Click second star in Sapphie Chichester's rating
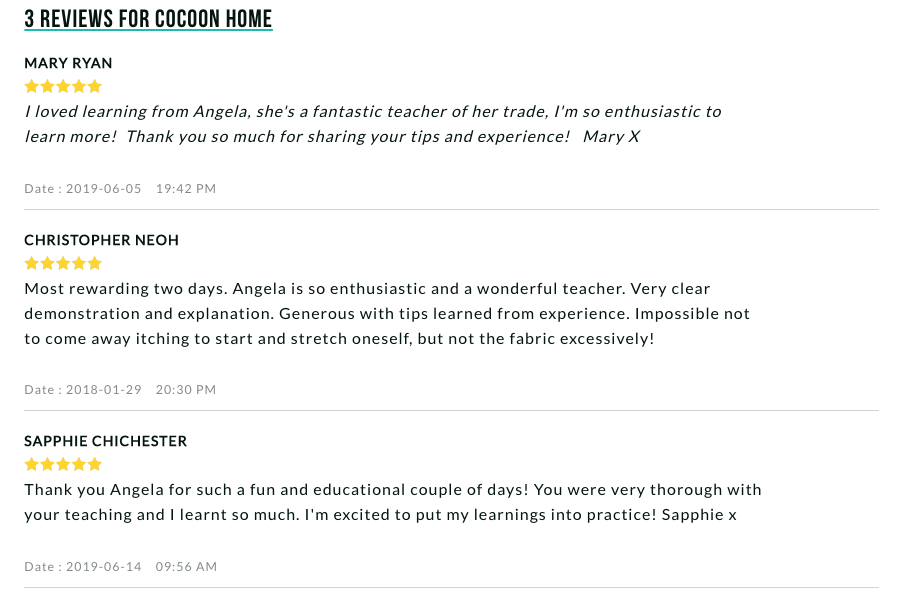 tap(47, 465)
